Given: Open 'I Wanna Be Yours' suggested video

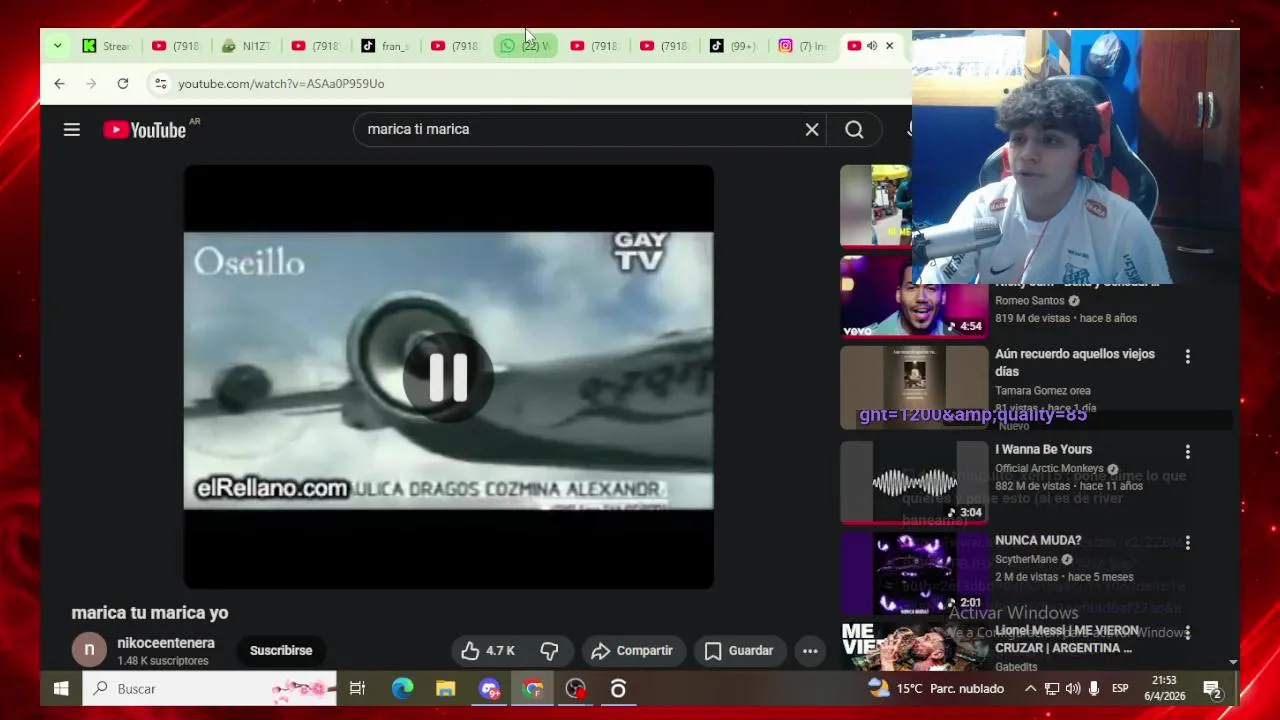Looking at the screenshot, I should (1043, 450).
